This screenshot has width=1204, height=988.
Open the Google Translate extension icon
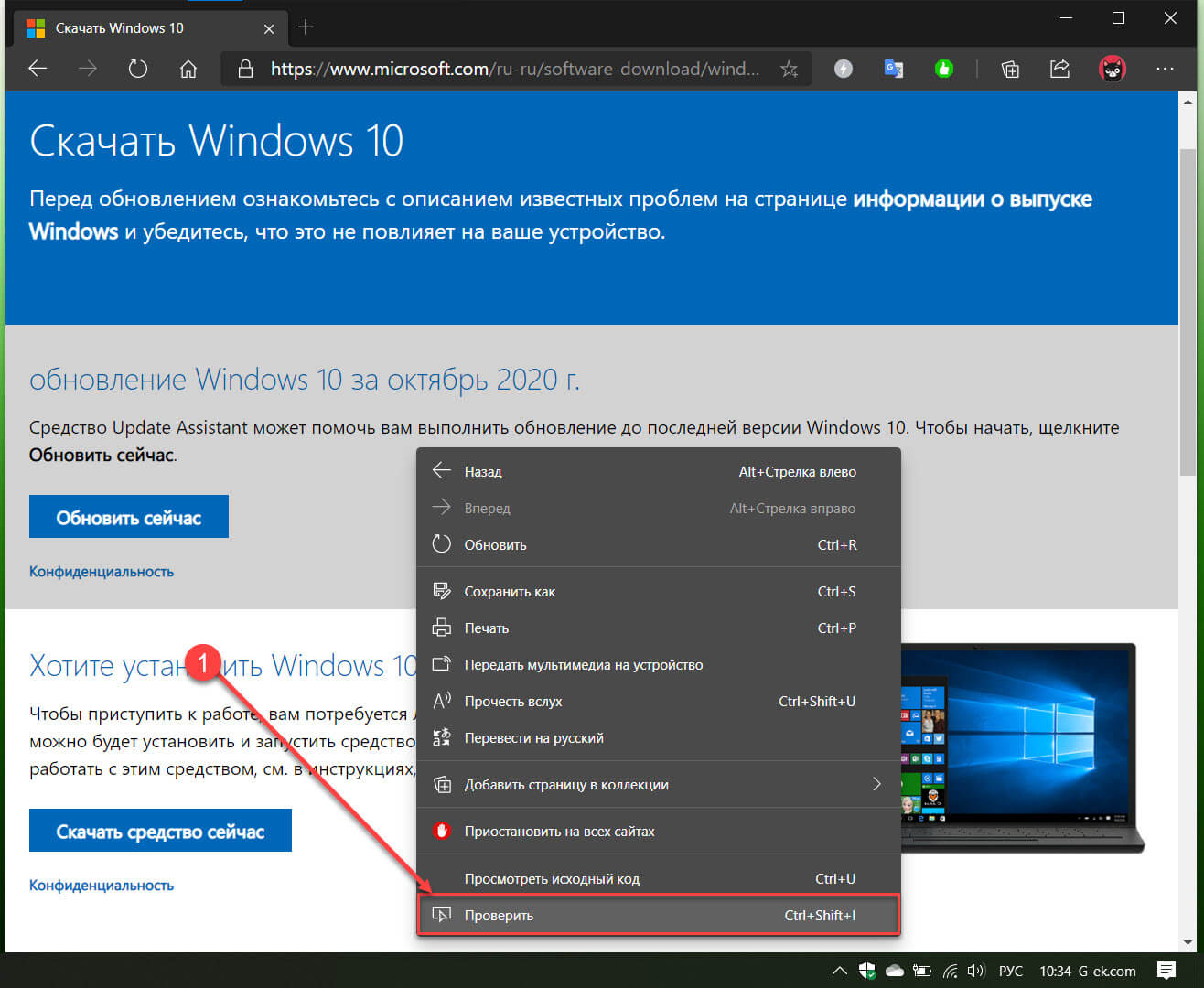894,69
